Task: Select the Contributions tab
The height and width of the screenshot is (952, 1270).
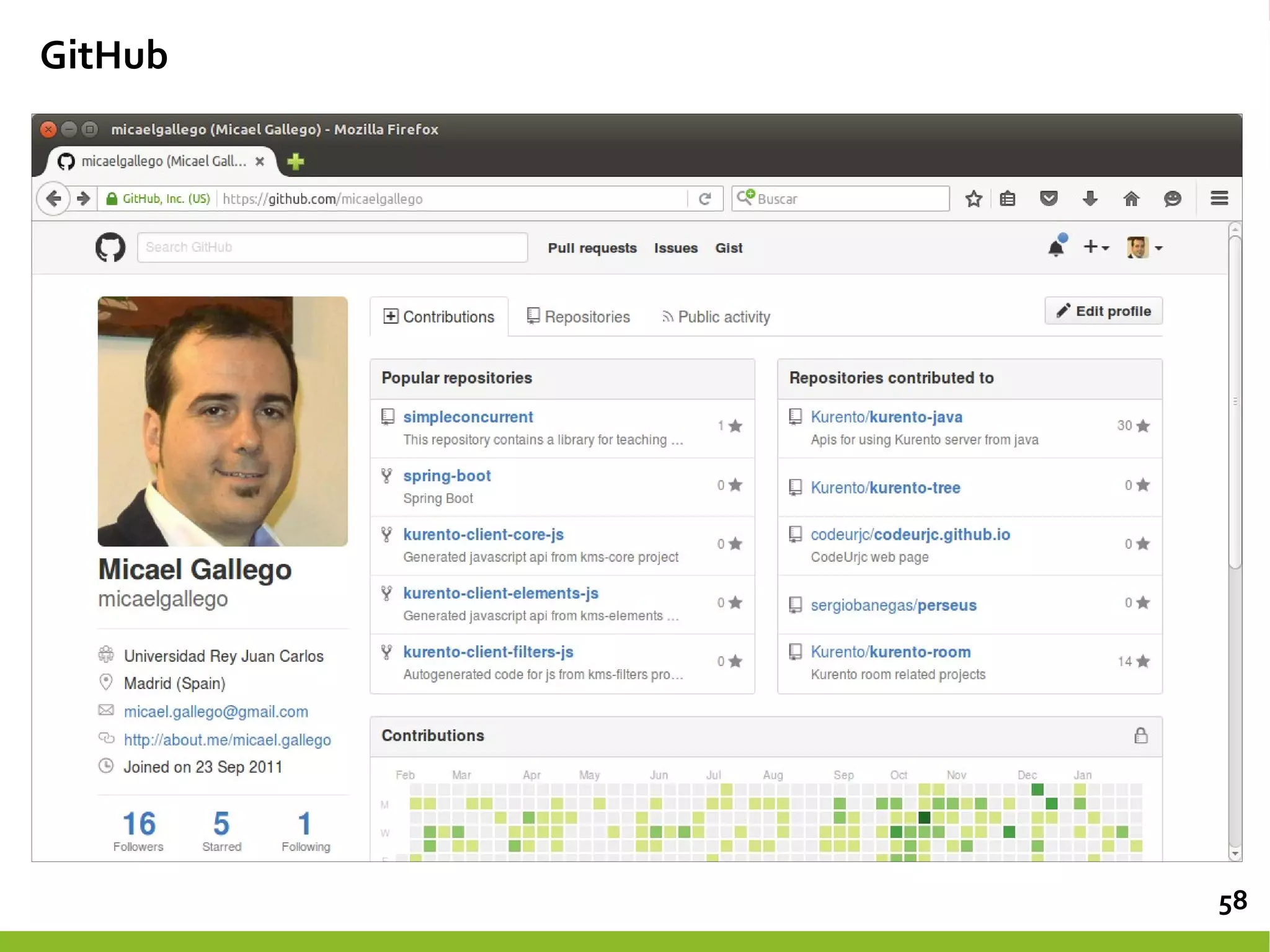Action: [x=439, y=316]
